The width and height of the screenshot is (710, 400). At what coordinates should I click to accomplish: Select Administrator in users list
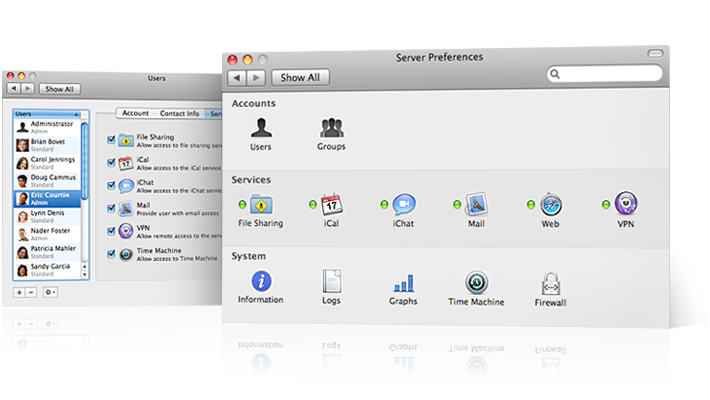click(48, 127)
